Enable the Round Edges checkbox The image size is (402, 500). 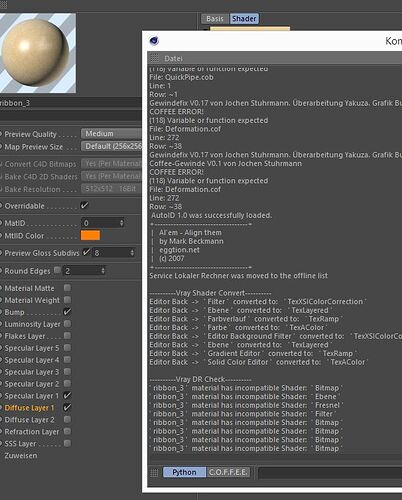57,270
